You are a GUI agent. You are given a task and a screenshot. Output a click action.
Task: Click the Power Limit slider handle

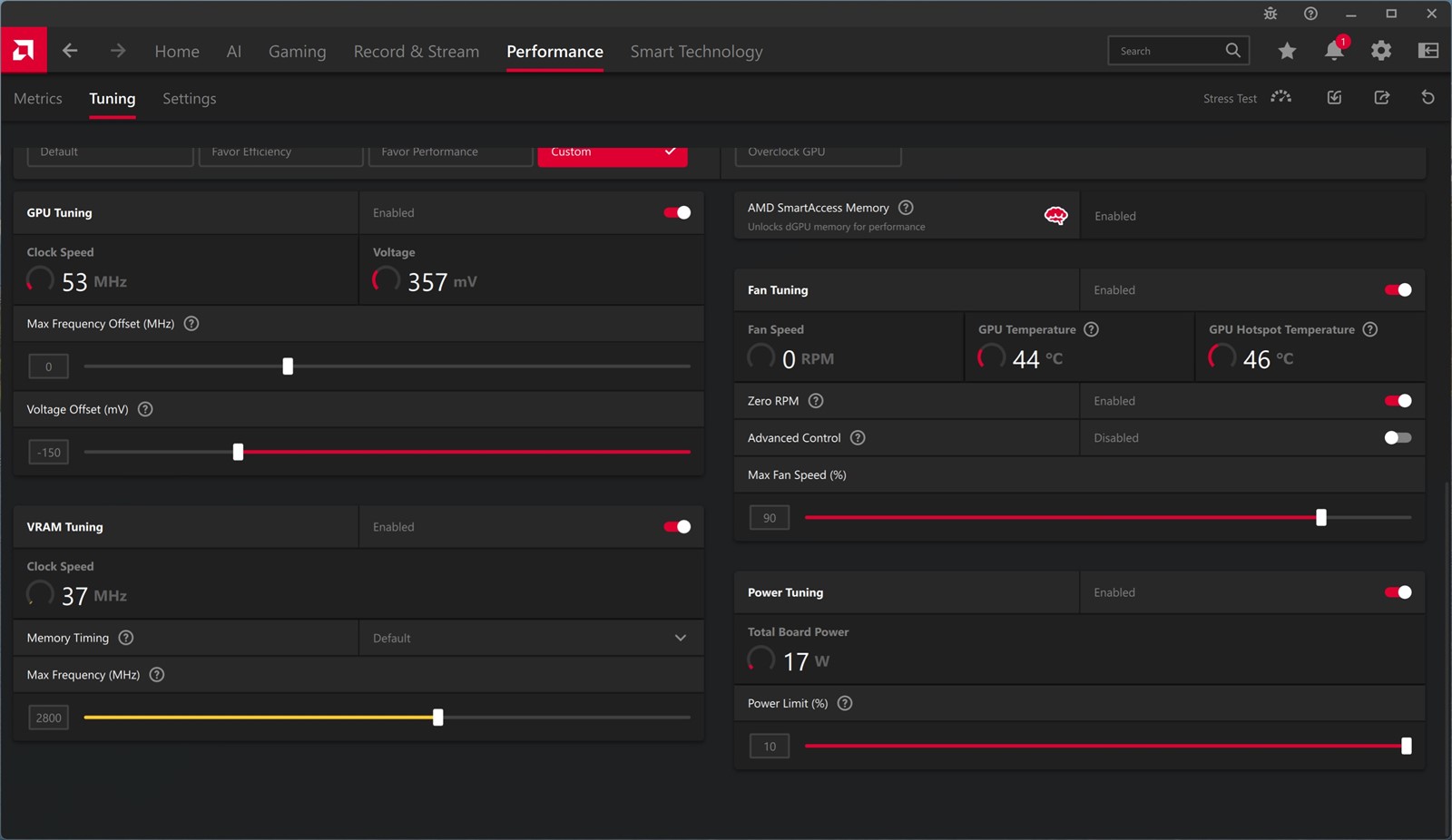[x=1406, y=746]
